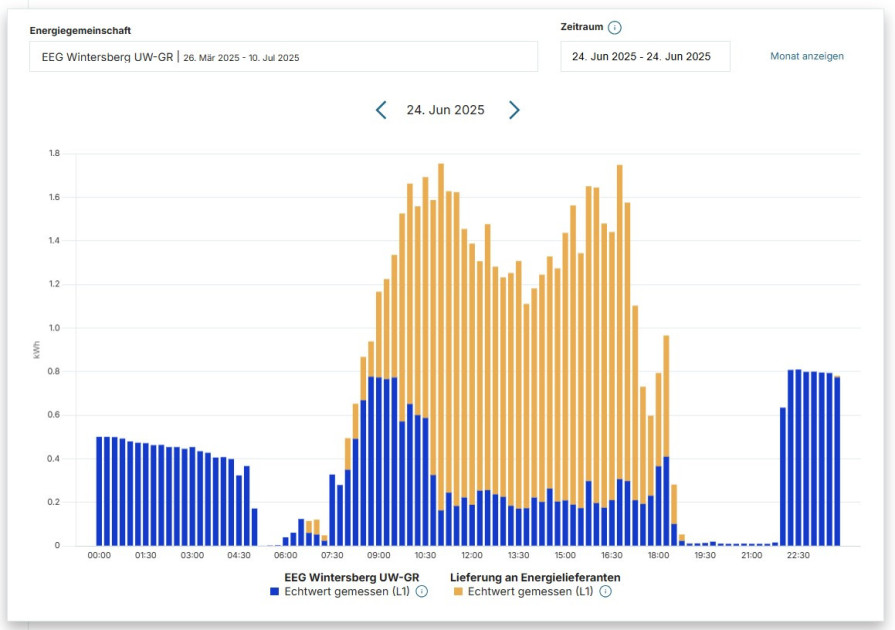Open the Zeitraum info icon

tap(614, 27)
